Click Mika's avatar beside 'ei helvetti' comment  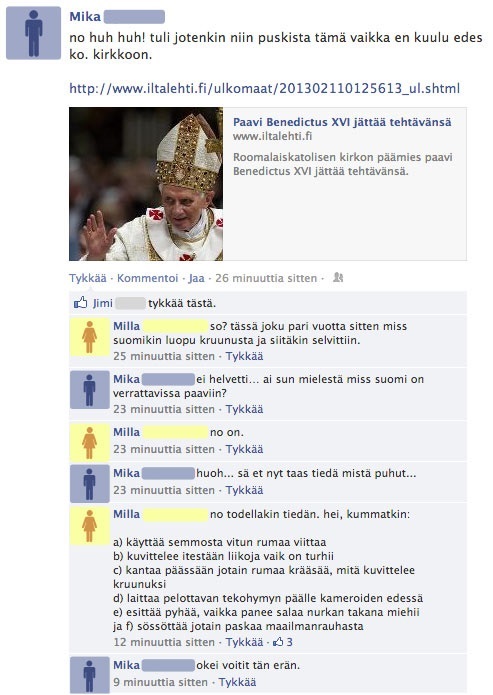[x=90, y=390]
